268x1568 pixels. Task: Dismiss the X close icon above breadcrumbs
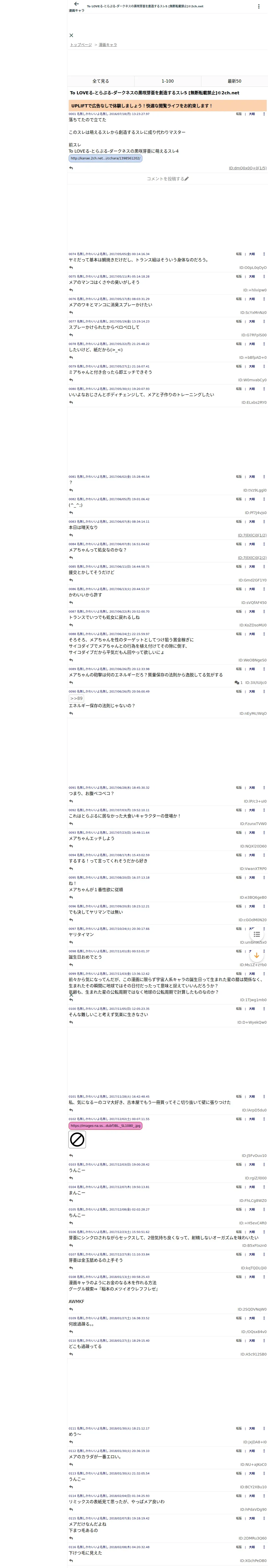click(71, 35)
